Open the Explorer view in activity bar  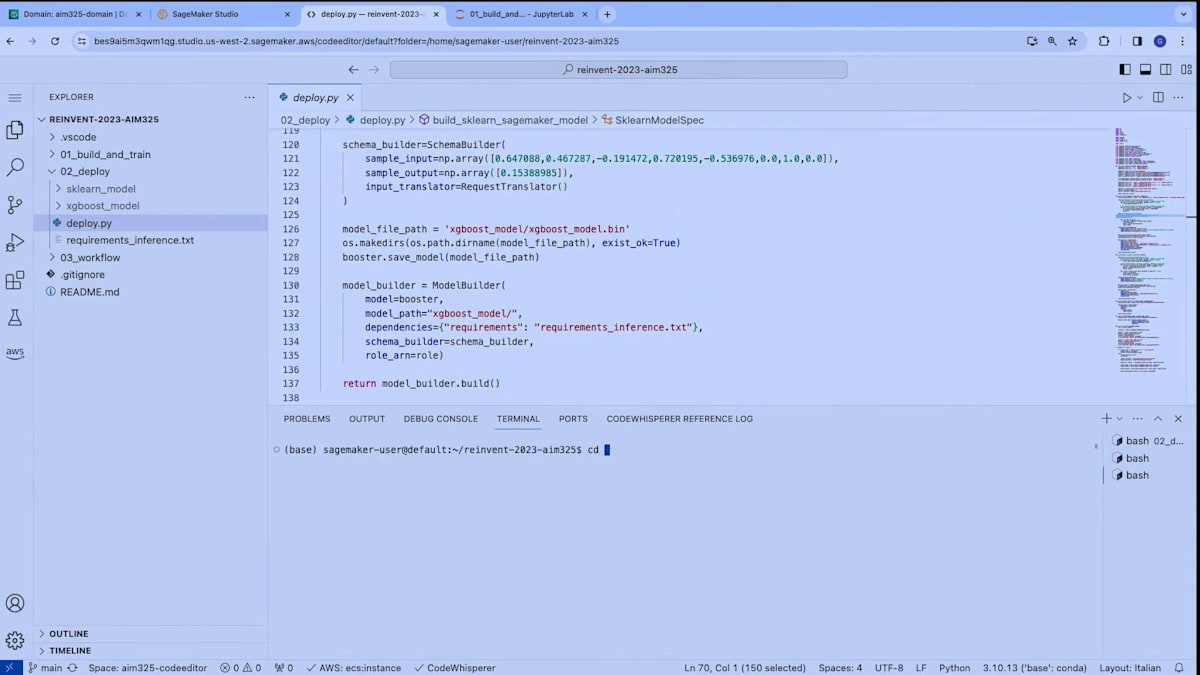click(15, 130)
